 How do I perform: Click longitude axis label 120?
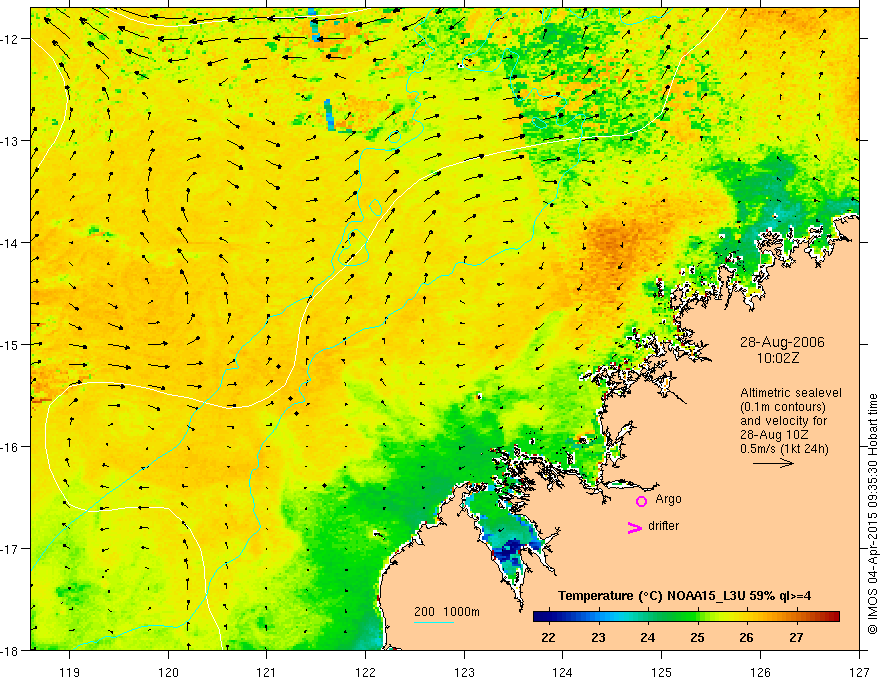(168, 672)
